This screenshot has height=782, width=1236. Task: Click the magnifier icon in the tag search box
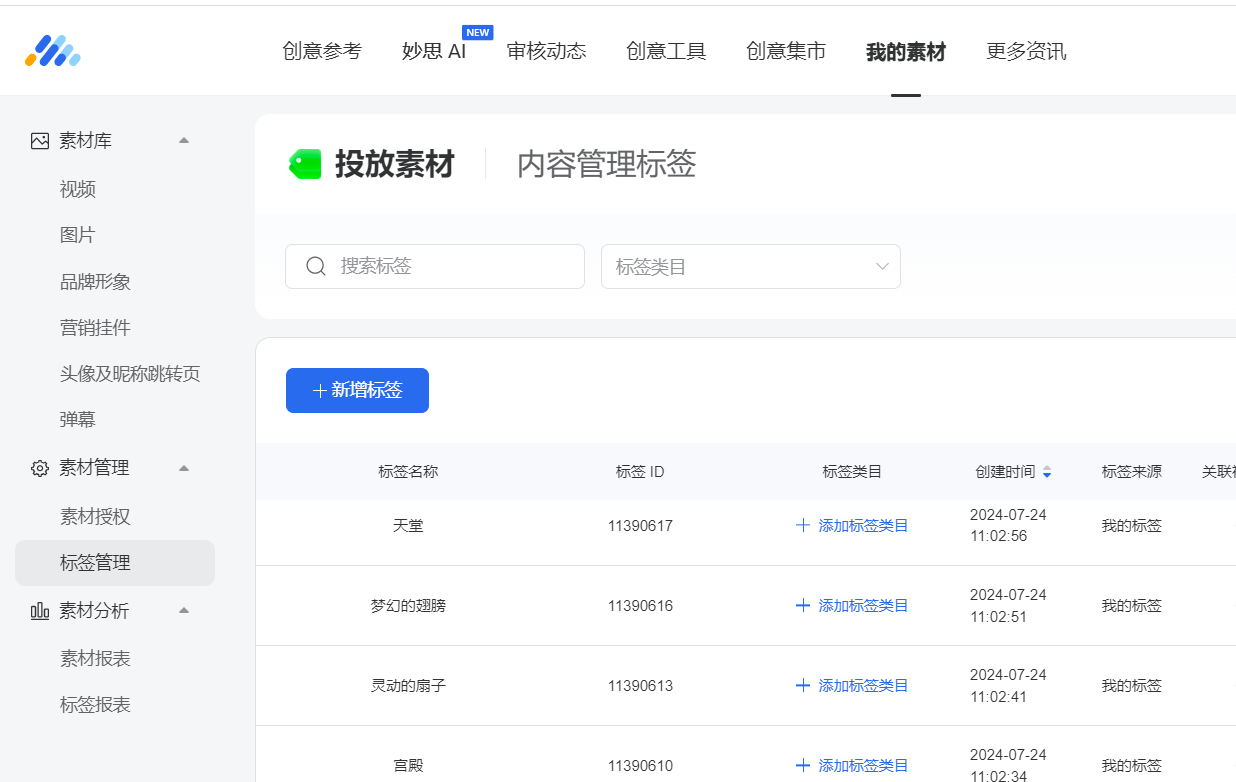(316, 266)
